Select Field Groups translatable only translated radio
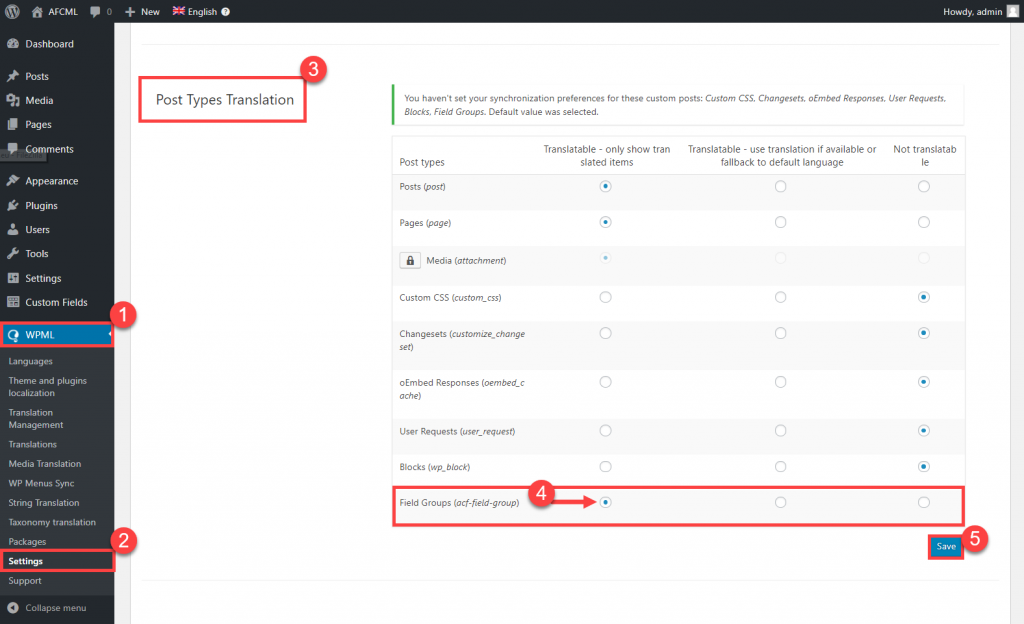The height and width of the screenshot is (624, 1024). pos(605,503)
